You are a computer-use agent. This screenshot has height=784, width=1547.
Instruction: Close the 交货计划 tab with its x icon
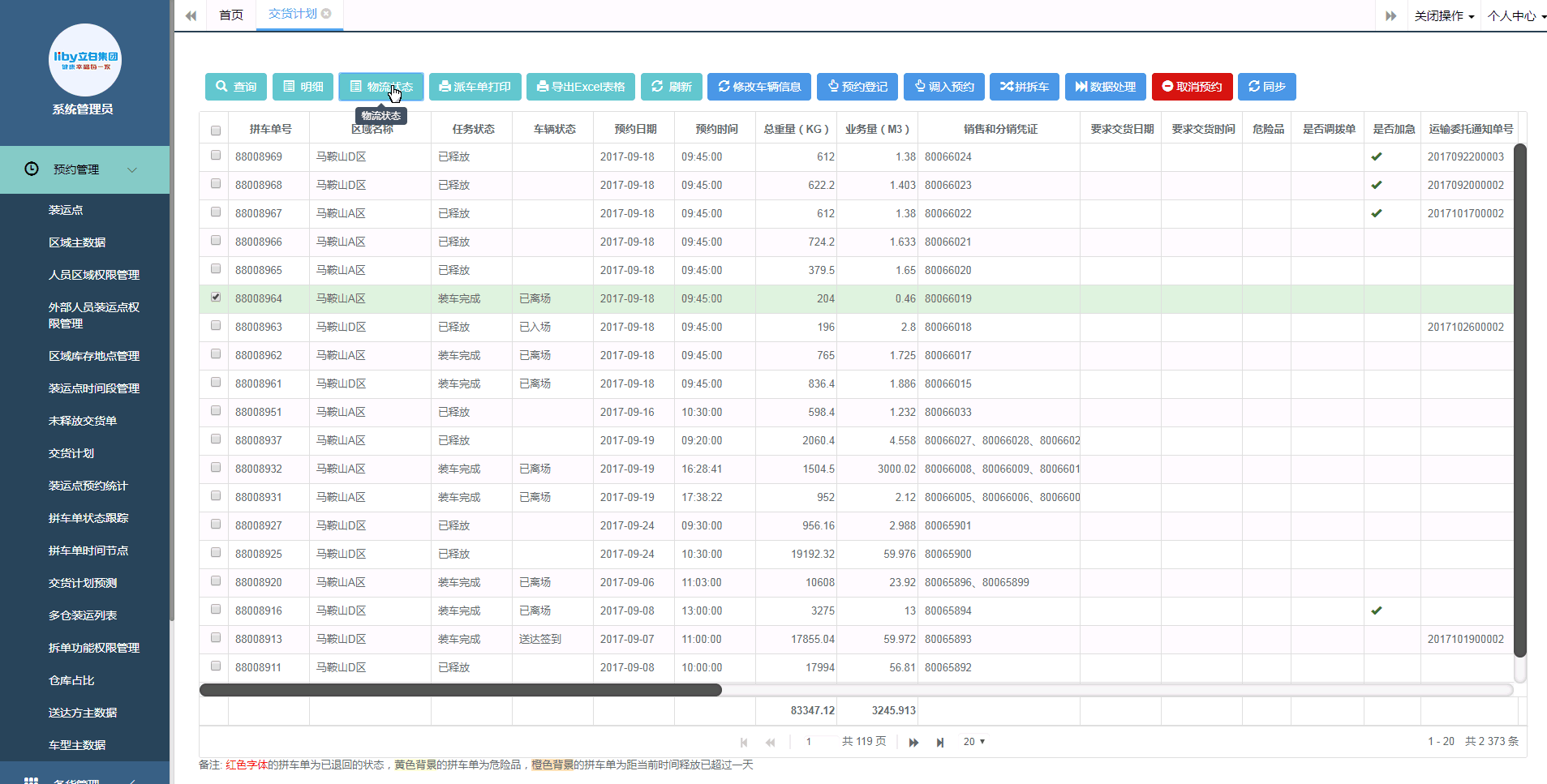coord(326,14)
